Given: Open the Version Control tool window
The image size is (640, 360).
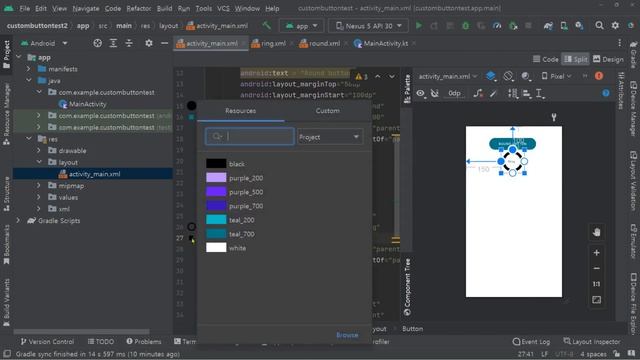Looking at the screenshot, I should click(47, 341).
